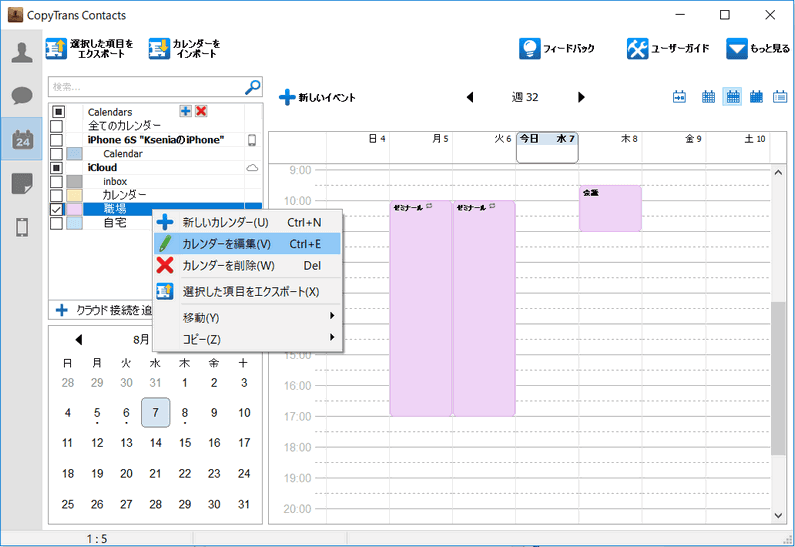Open the Calendar section in sidebar
This screenshot has width=795, height=547.
click(22, 139)
